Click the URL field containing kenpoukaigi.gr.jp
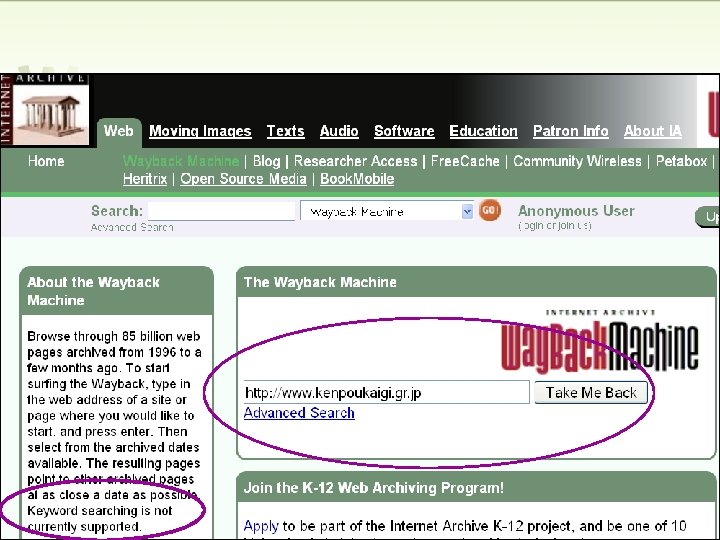The image size is (720, 540). (x=387, y=393)
